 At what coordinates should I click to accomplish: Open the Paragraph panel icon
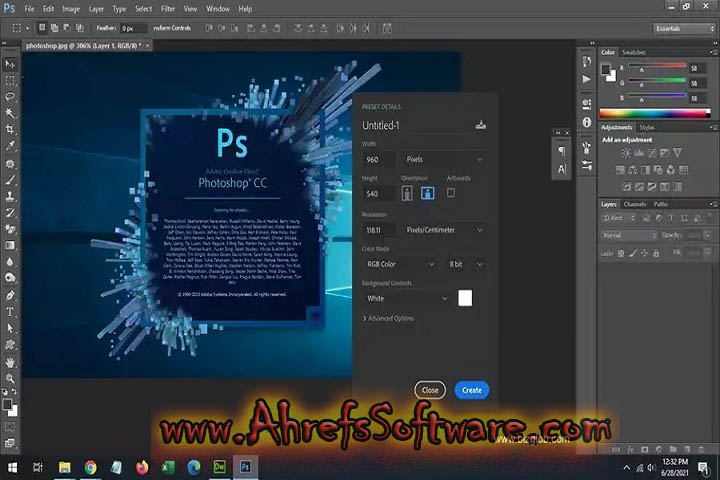point(561,151)
